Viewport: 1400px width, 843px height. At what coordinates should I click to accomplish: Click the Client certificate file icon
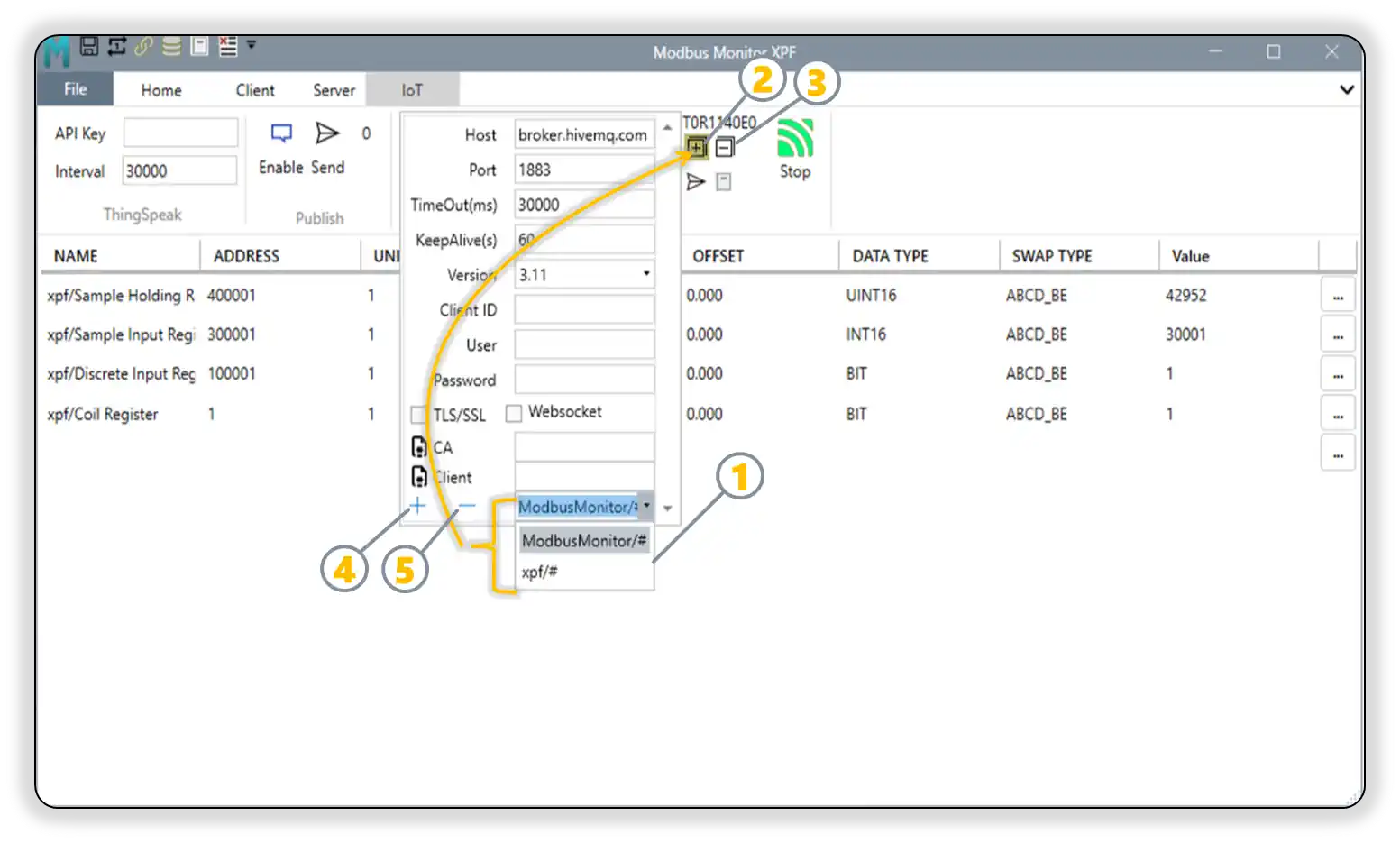tap(418, 476)
